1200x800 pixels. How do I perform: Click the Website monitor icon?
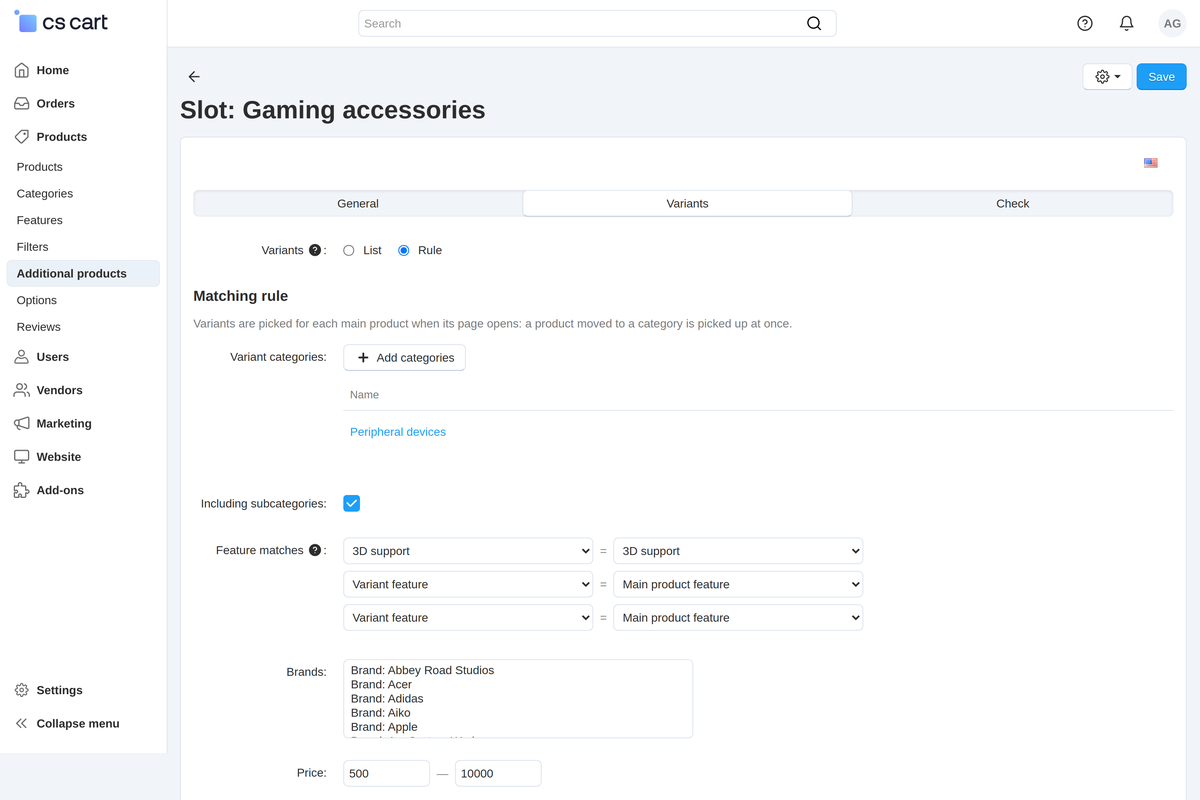[22, 456]
